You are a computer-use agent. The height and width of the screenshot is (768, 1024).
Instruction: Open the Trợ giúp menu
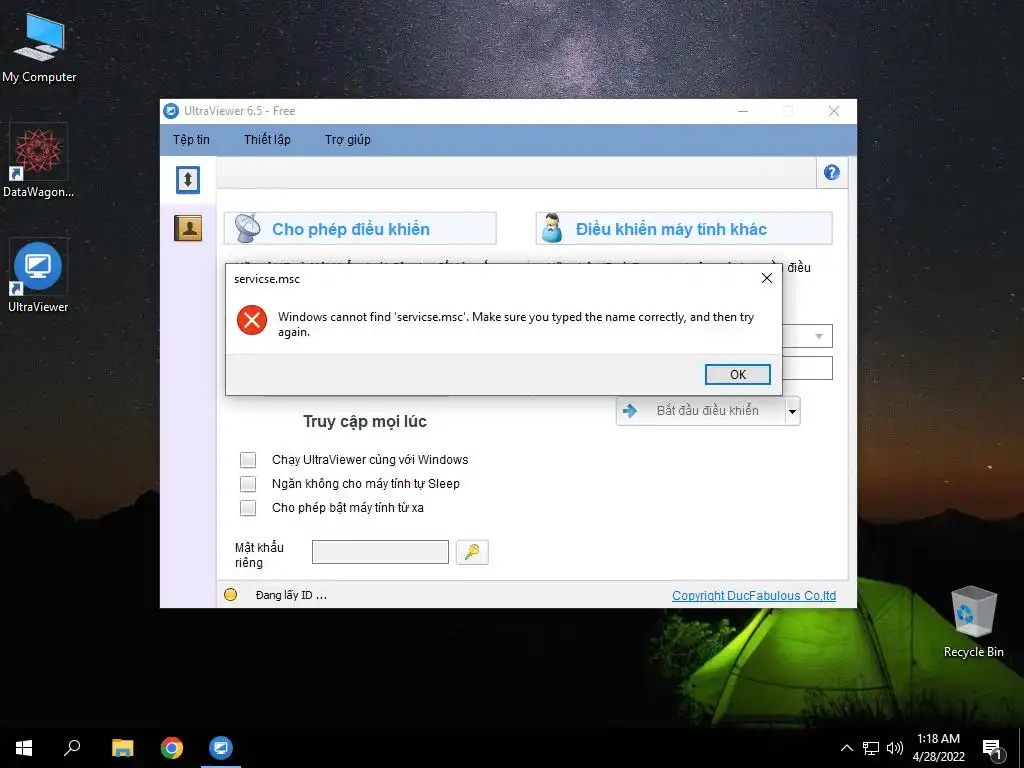[x=347, y=139]
